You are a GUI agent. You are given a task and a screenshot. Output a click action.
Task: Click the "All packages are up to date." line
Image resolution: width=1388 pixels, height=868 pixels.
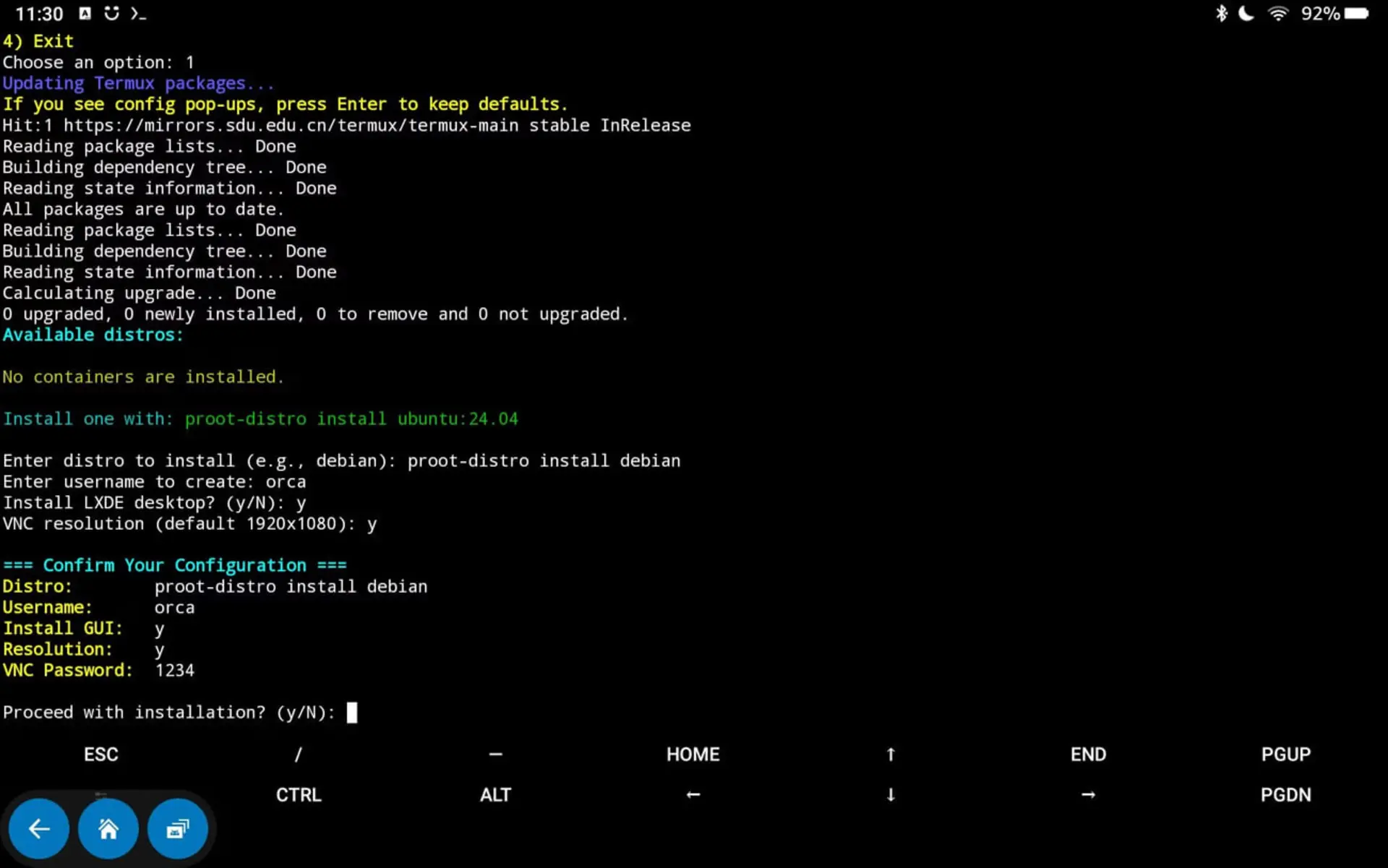click(x=143, y=210)
